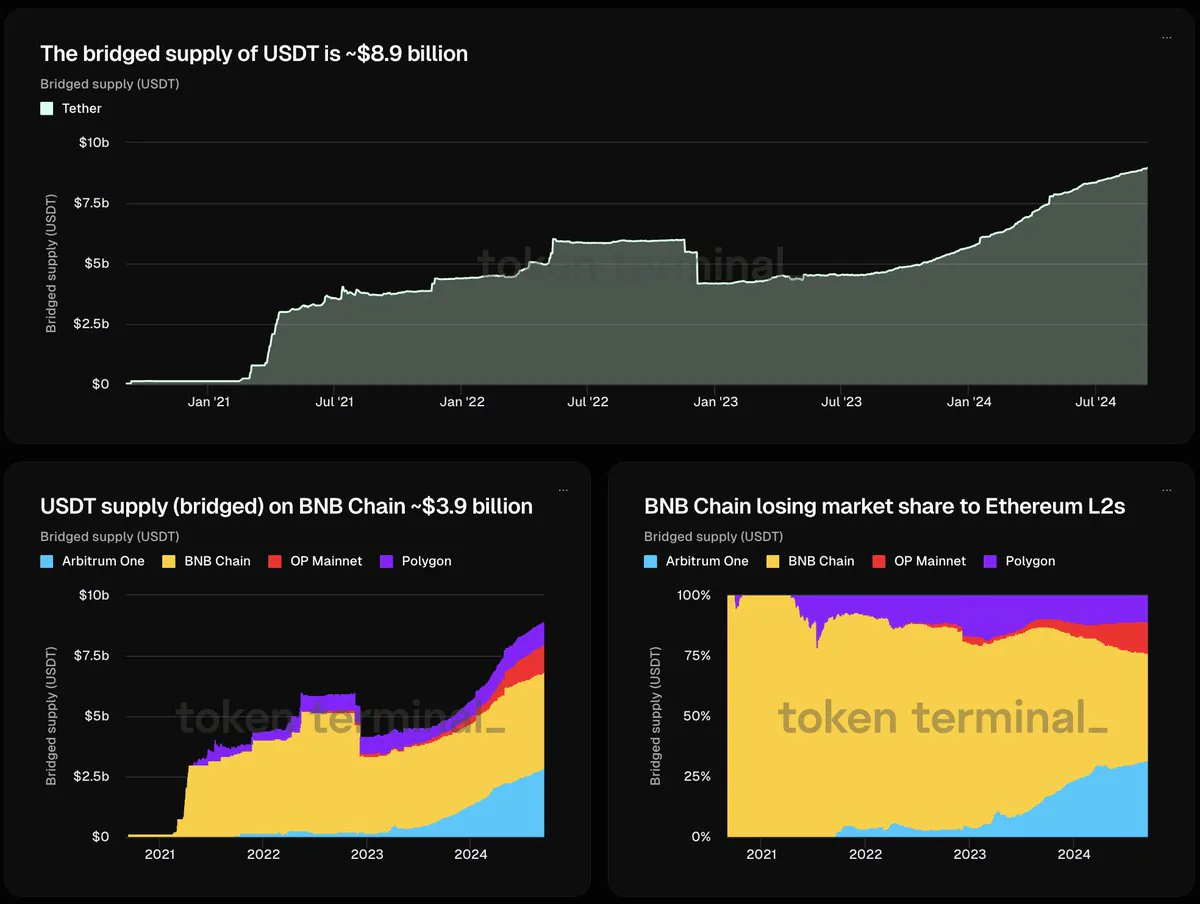Click the Jan '23 date label
This screenshot has height=904, width=1200.
[x=716, y=402]
